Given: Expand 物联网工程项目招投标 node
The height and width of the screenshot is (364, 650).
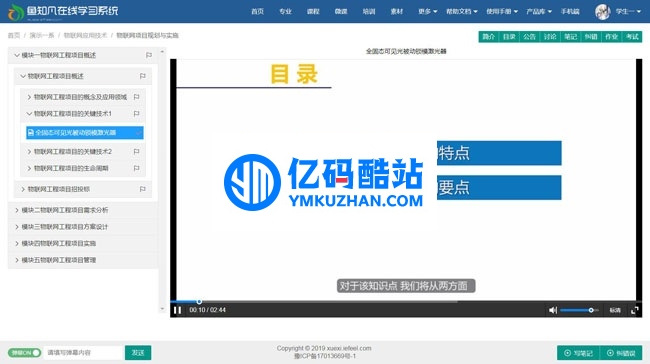Looking at the screenshot, I should [x=23, y=189].
